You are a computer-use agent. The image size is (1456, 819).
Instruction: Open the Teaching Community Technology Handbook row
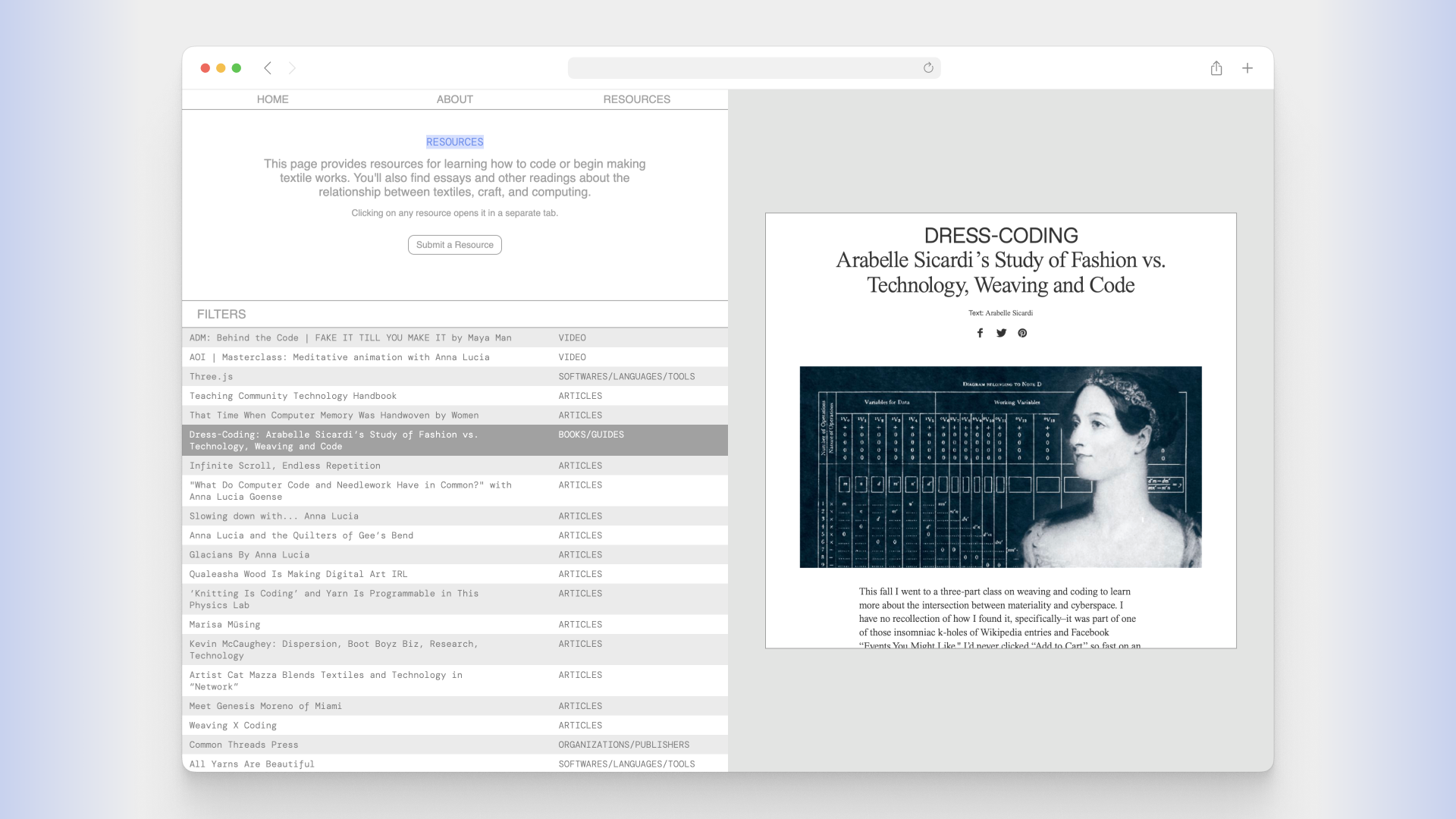pyautogui.click(x=293, y=396)
